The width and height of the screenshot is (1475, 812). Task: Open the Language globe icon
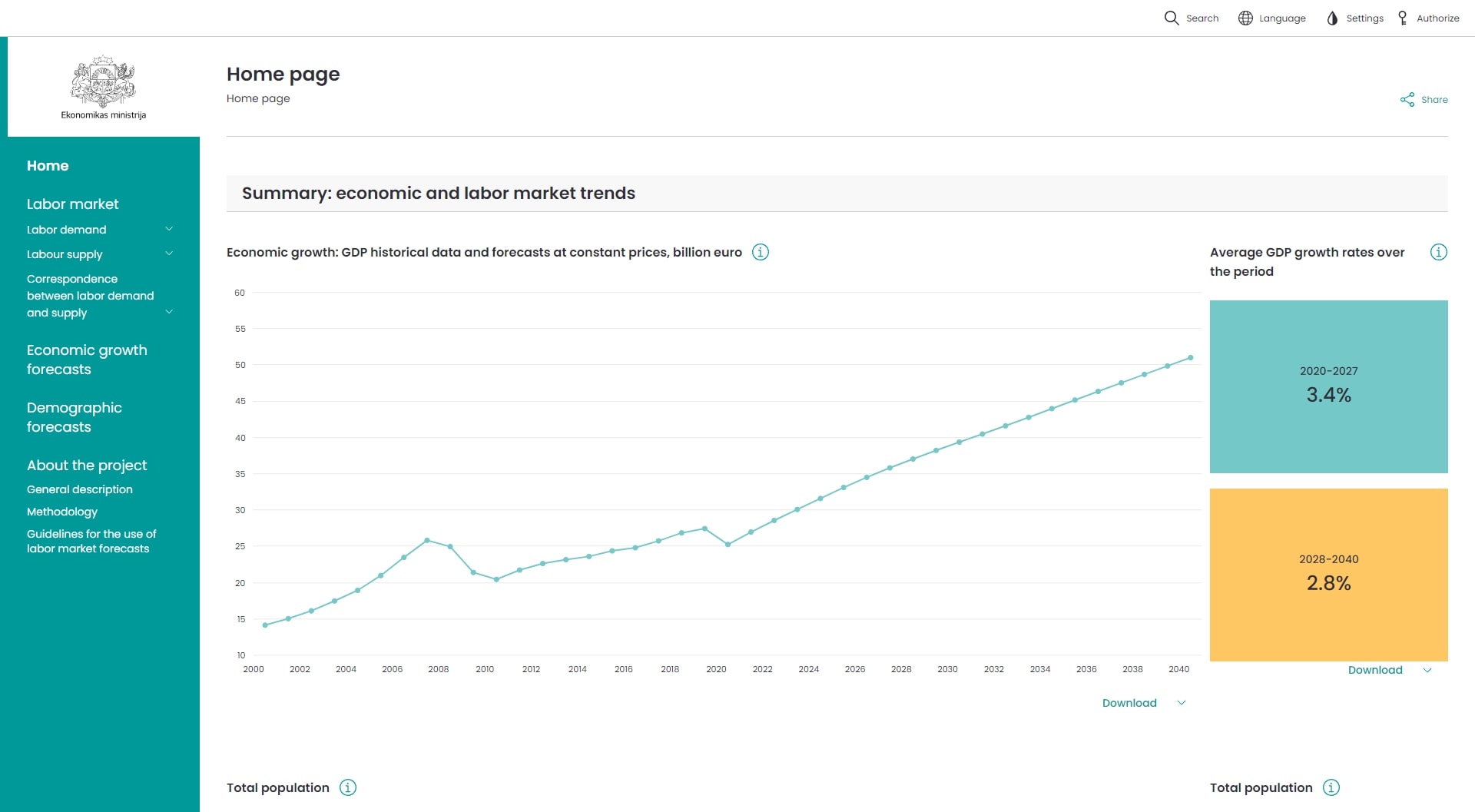click(1245, 18)
